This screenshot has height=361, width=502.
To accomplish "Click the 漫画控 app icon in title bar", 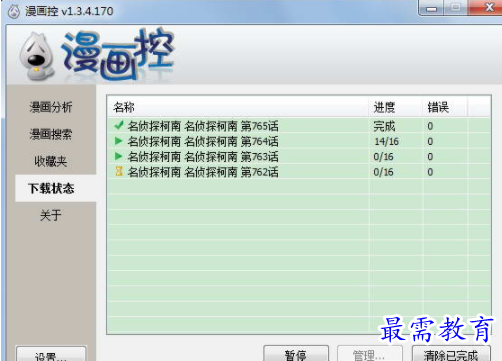I will coord(14,12).
